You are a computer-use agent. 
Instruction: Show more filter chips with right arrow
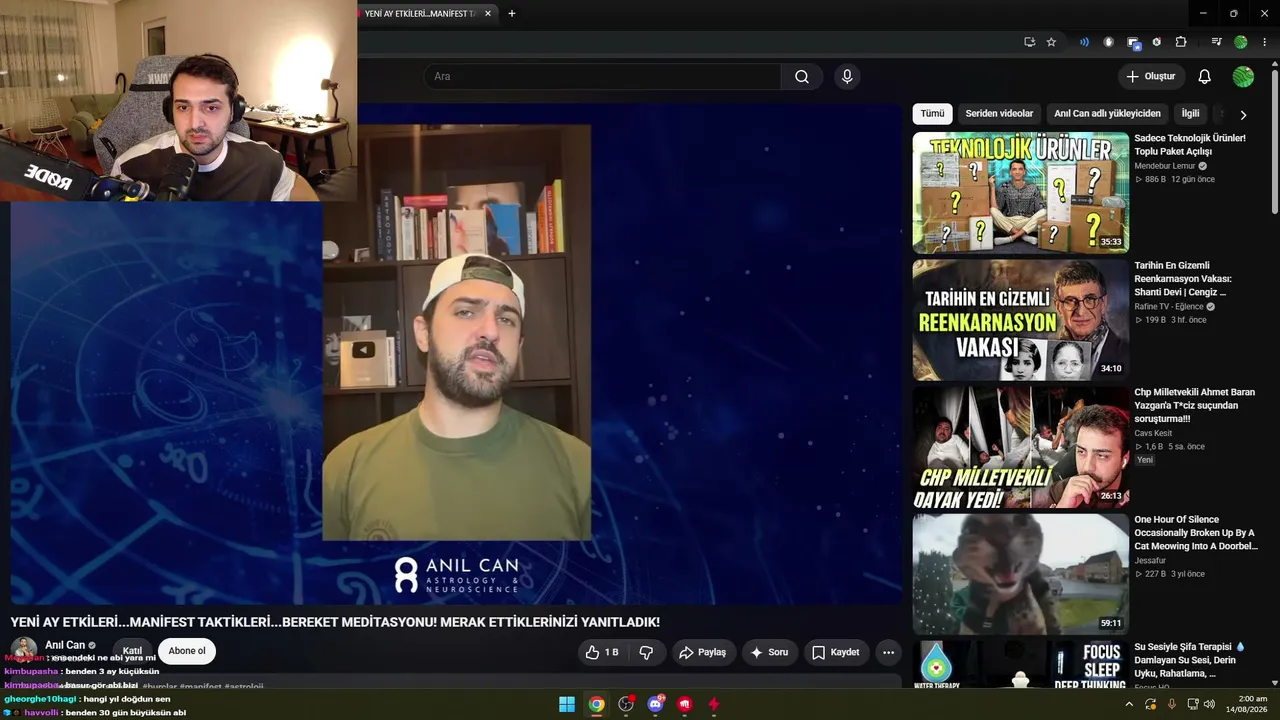coord(1243,115)
